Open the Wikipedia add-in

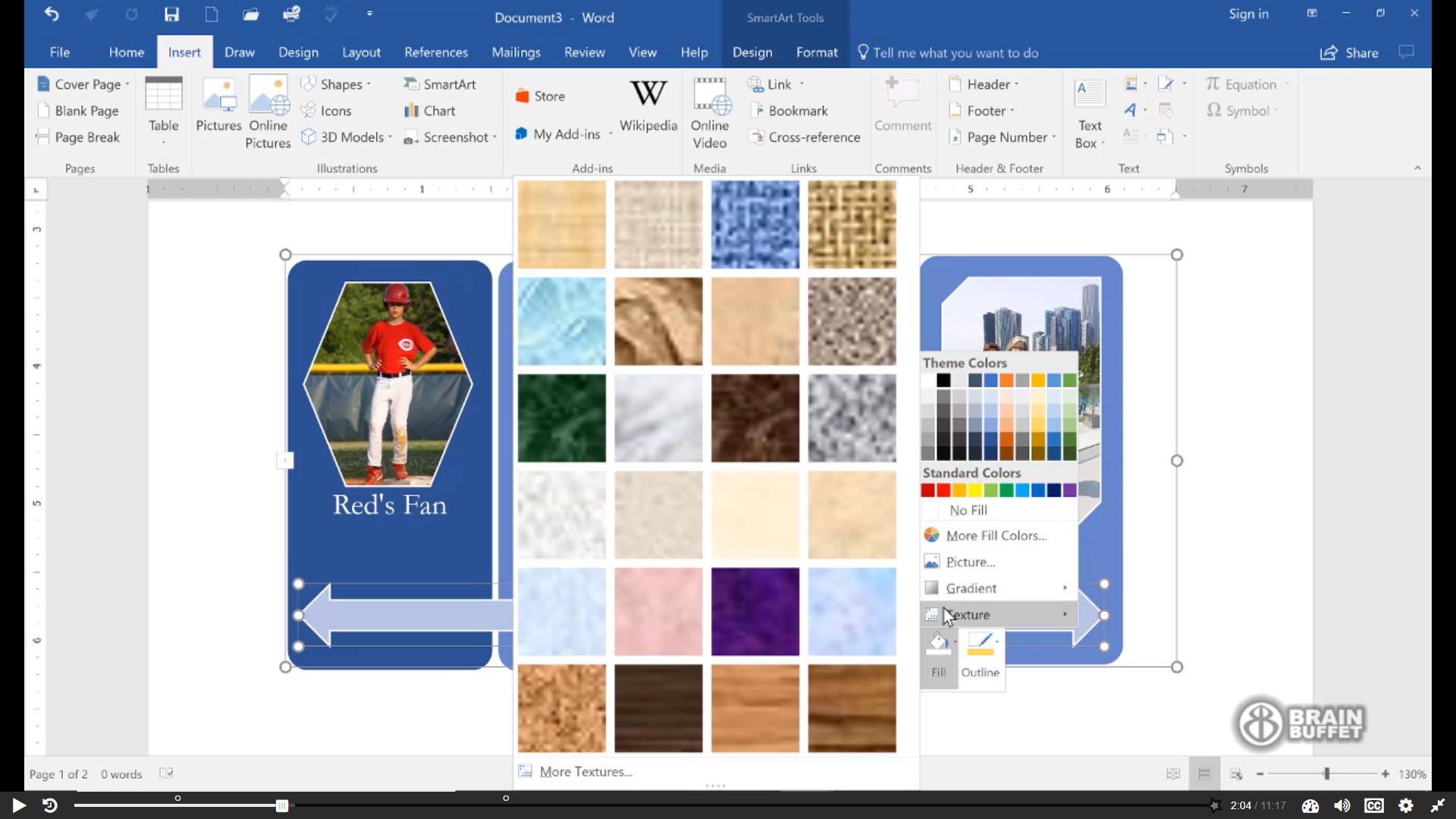click(x=648, y=106)
